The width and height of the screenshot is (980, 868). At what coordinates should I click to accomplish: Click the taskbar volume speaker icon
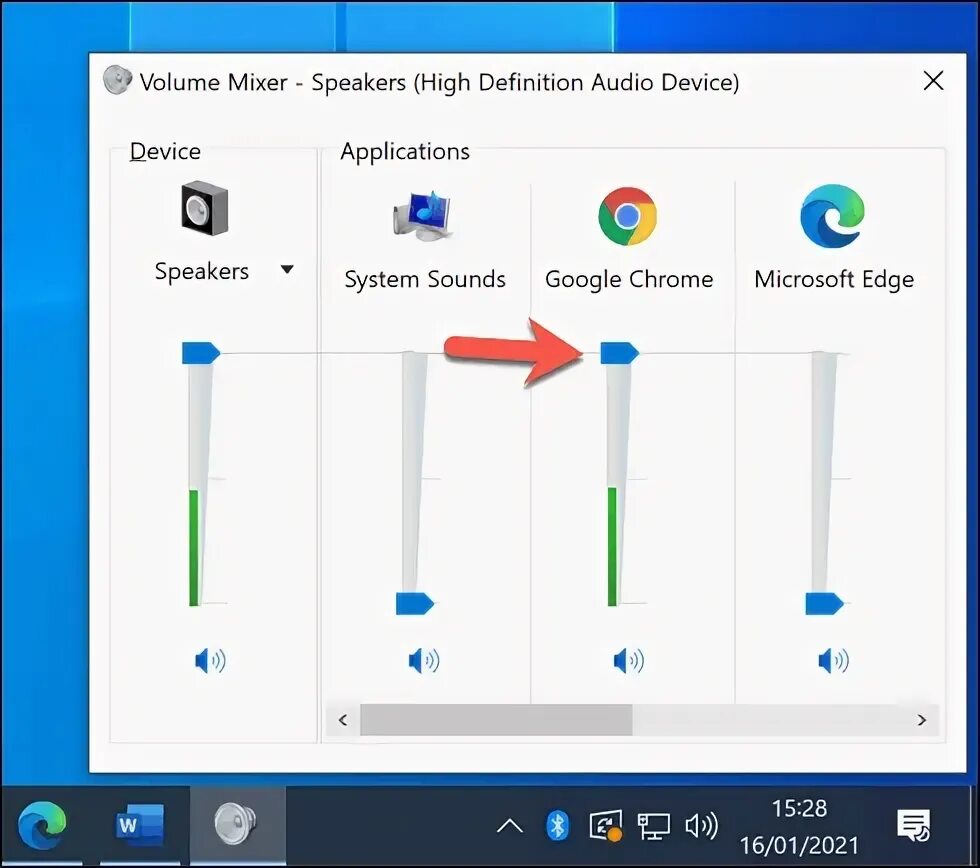tap(701, 826)
